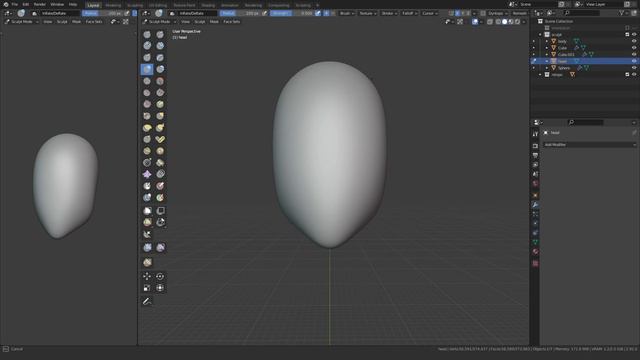
Task: Open Sculpt Mode selector in main viewport
Action: point(159,22)
